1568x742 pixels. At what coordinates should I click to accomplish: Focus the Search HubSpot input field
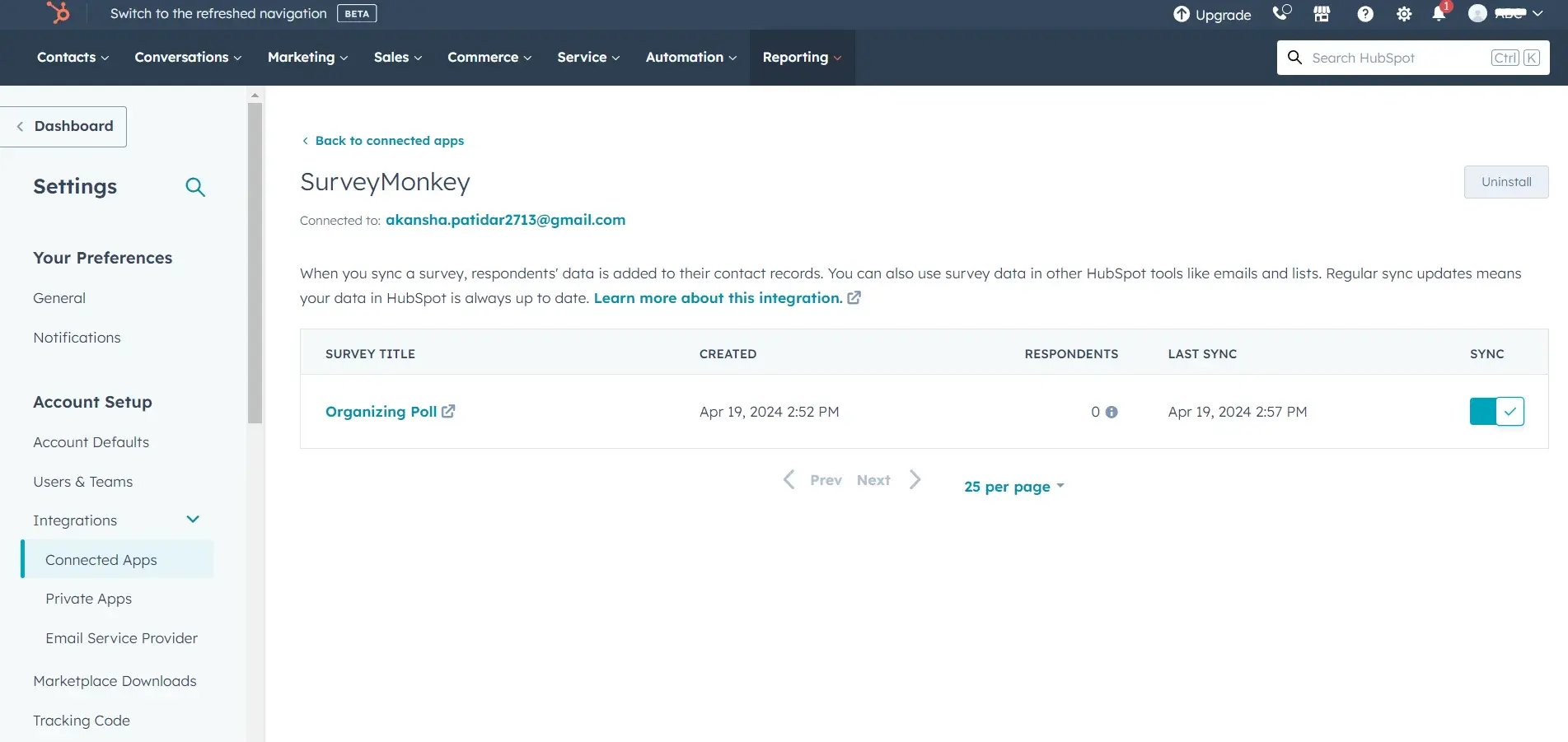[1413, 58]
